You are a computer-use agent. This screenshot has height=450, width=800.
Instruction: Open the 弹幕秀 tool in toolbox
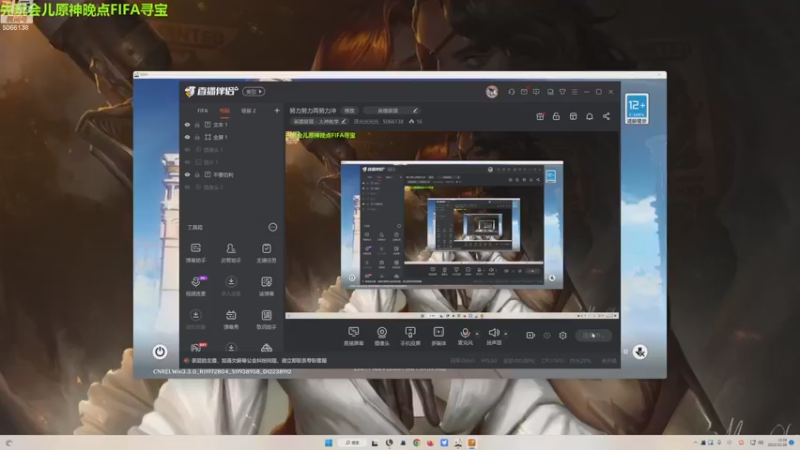[231, 319]
